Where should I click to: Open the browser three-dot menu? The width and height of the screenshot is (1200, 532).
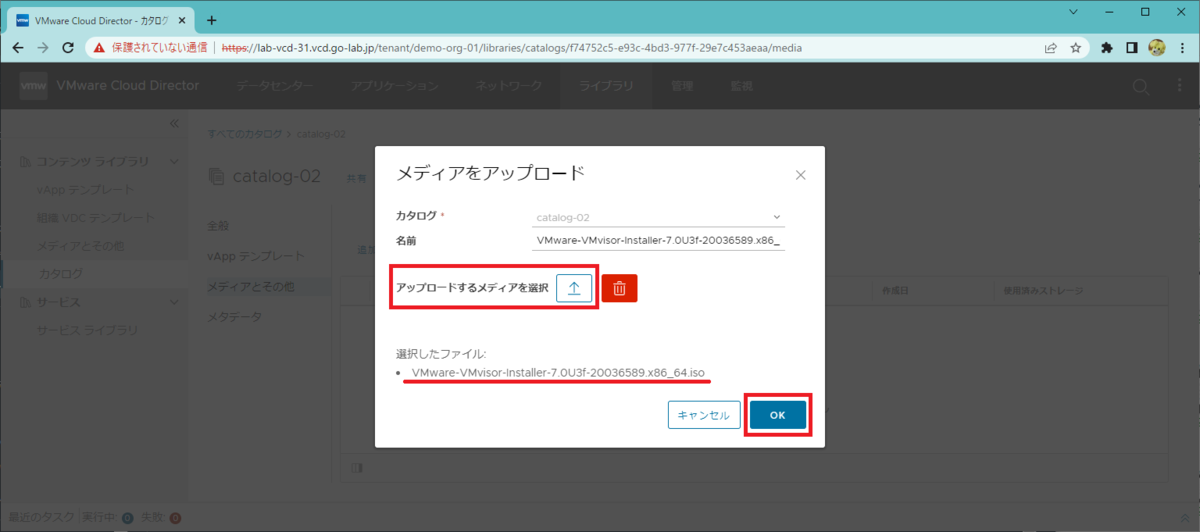(x=1182, y=47)
